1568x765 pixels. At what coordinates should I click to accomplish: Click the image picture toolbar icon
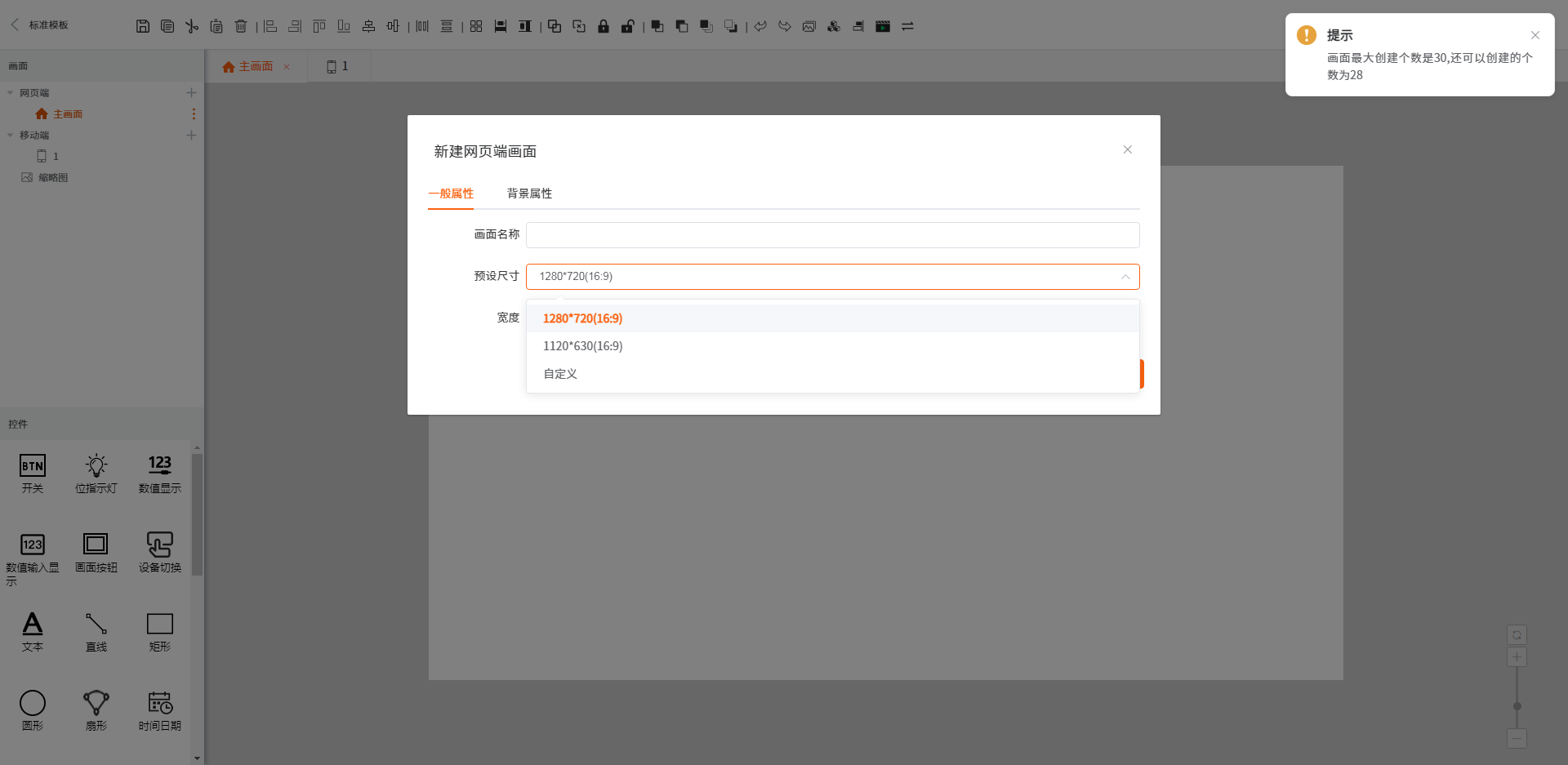click(x=809, y=26)
